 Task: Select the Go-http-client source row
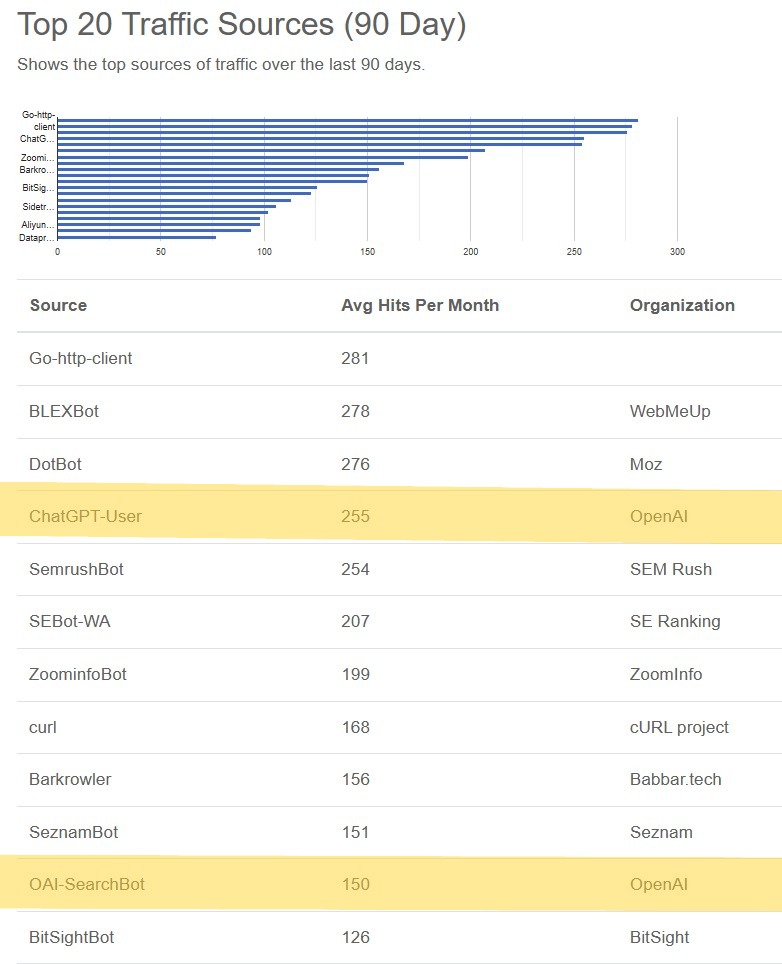tap(81, 358)
